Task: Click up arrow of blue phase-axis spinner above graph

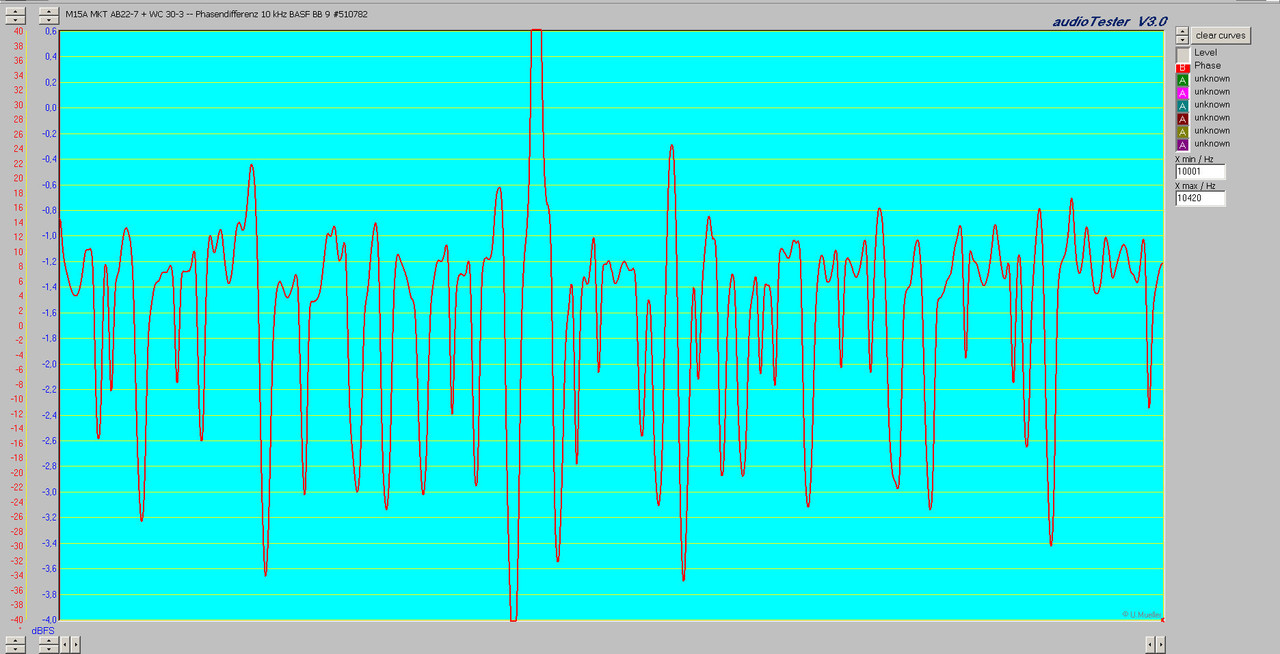Action: click(49, 11)
